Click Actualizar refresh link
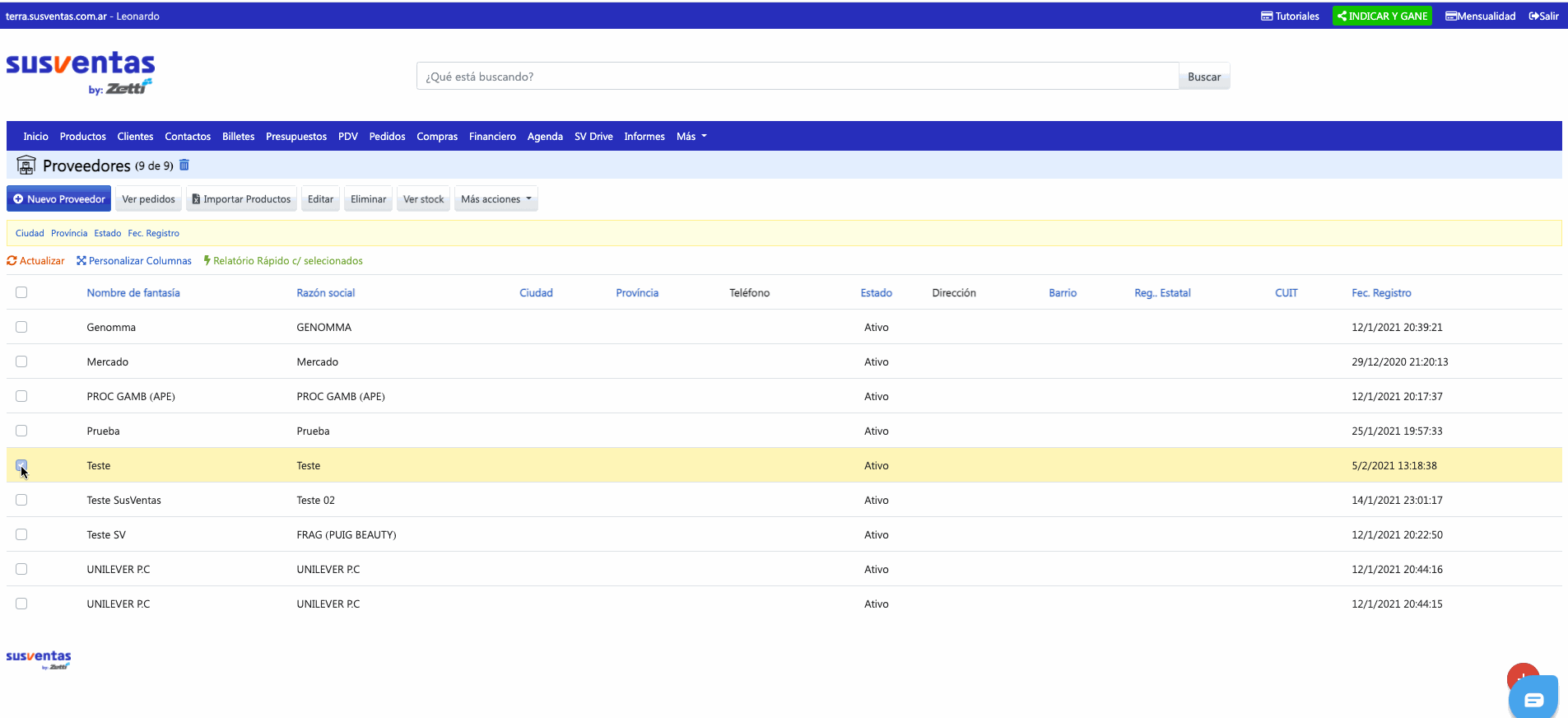The height and width of the screenshot is (718, 1568). coord(35,261)
